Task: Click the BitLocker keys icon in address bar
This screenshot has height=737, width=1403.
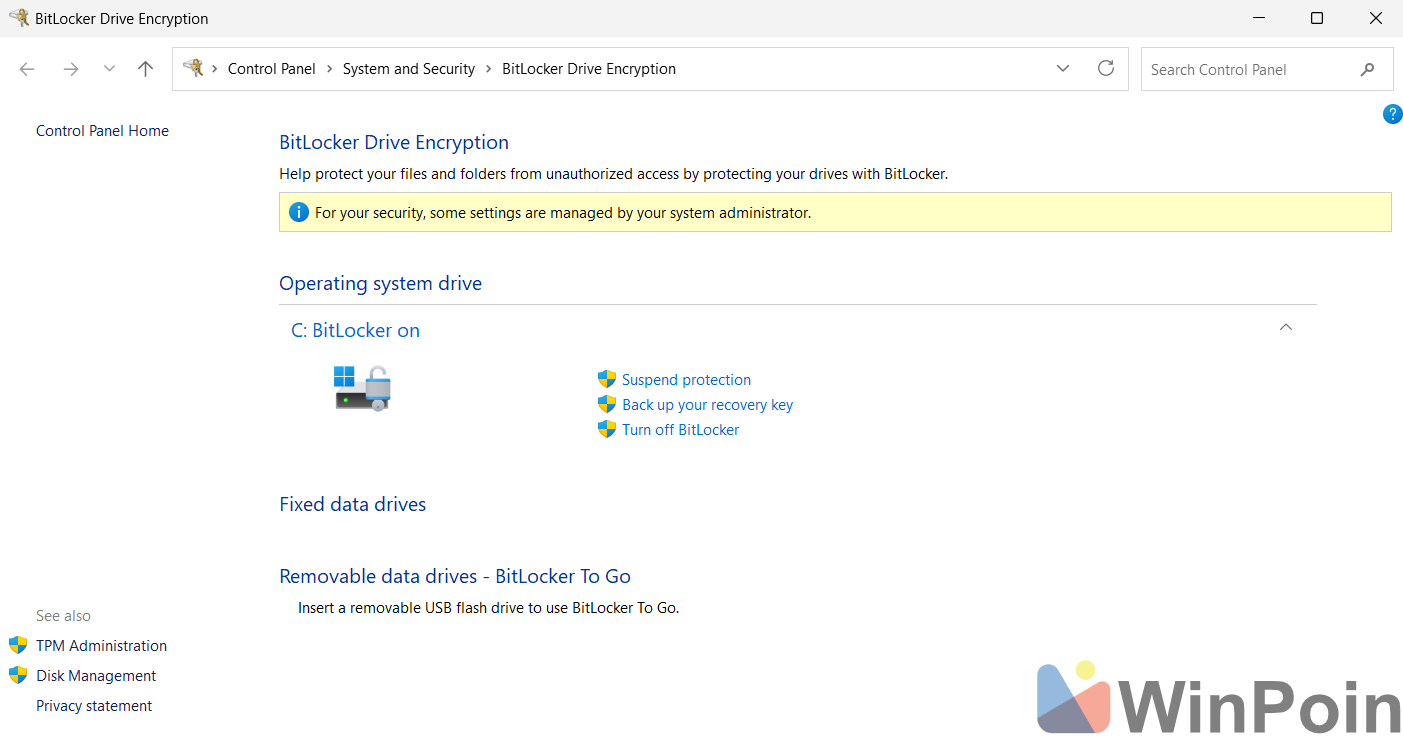Action: point(193,68)
